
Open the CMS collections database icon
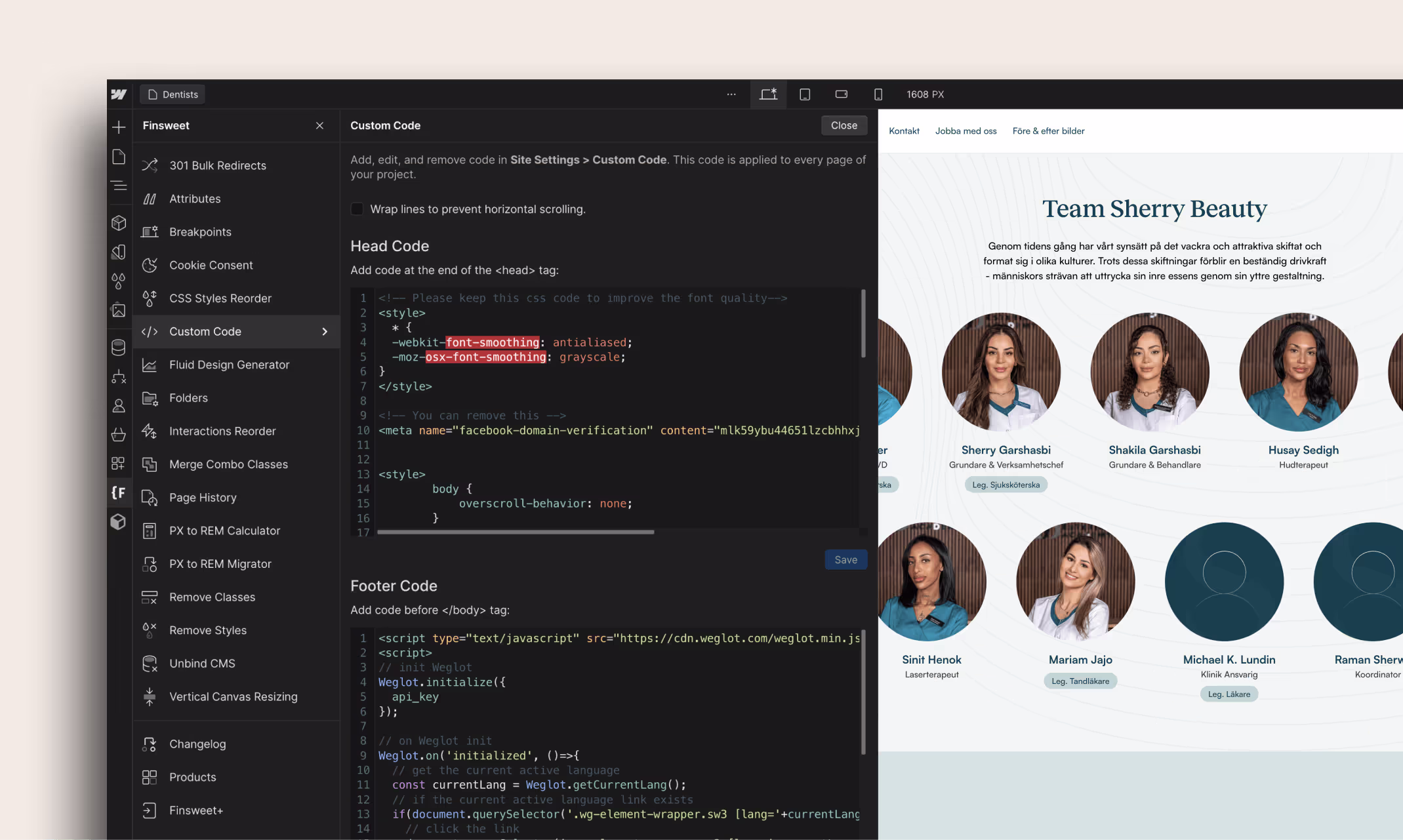click(x=119, y=348)
